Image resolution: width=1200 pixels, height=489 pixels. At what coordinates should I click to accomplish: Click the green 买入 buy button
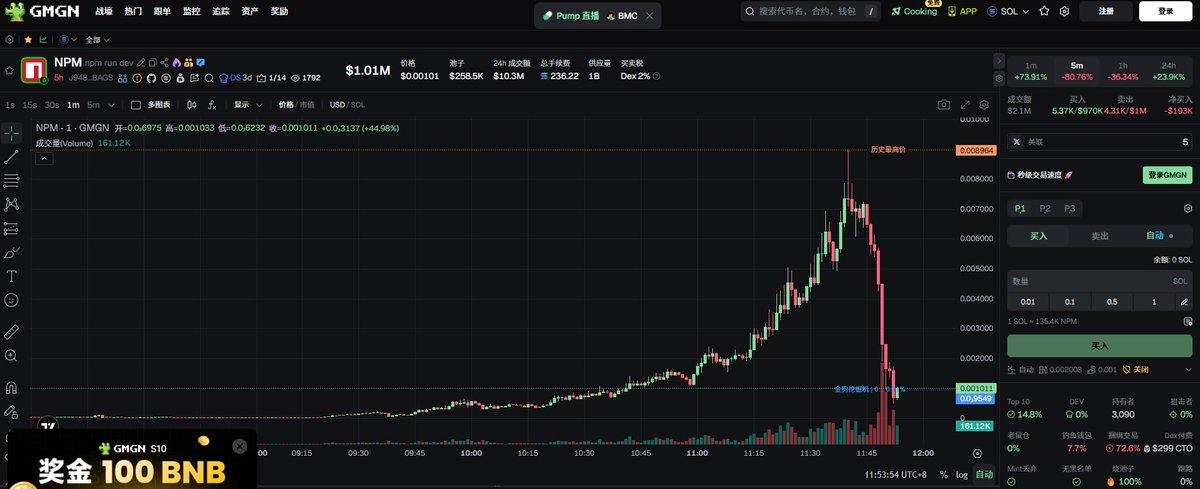click(1099, 345)
